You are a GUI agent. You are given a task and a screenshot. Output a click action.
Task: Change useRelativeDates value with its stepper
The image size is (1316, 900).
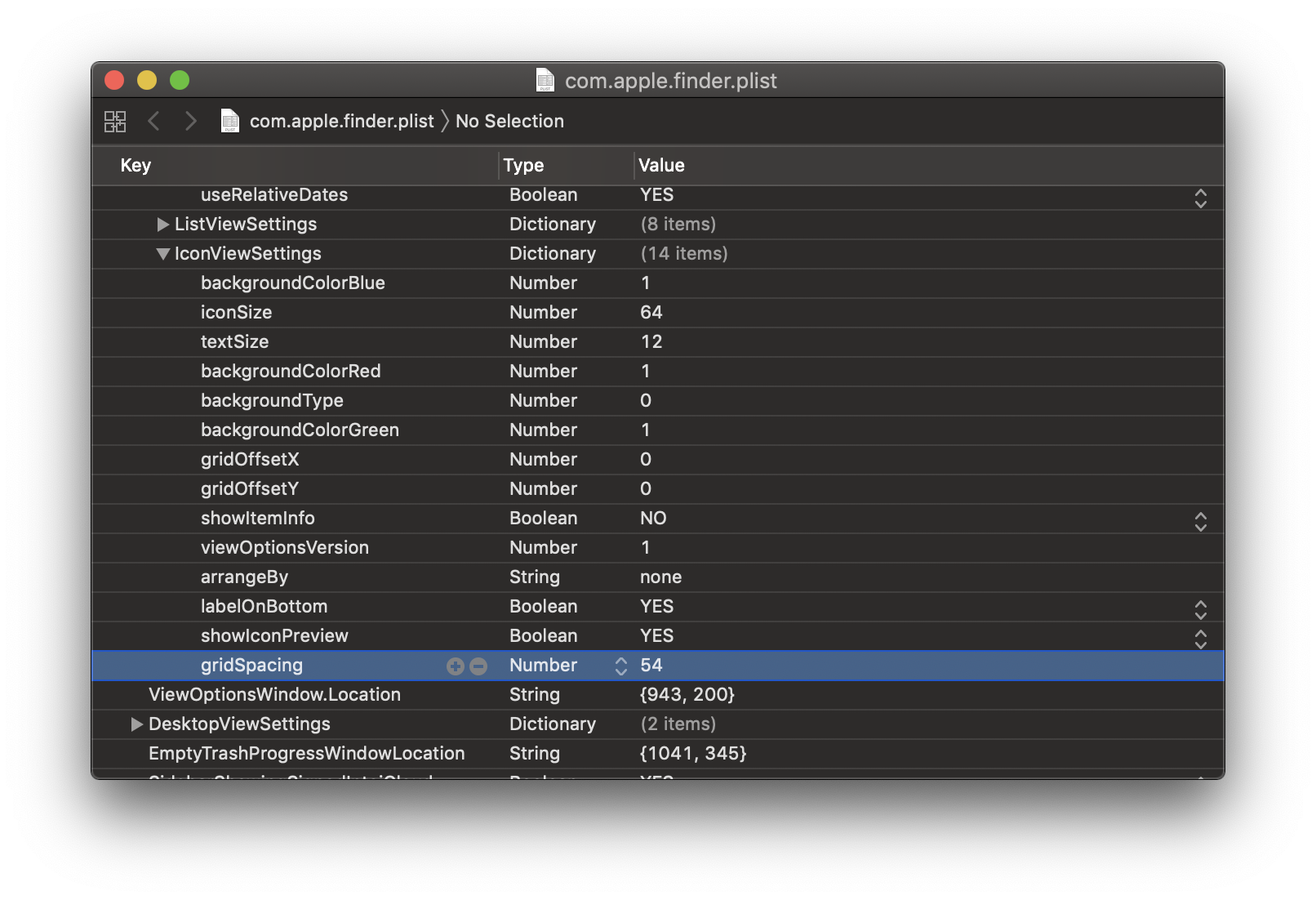point(1200,197)
